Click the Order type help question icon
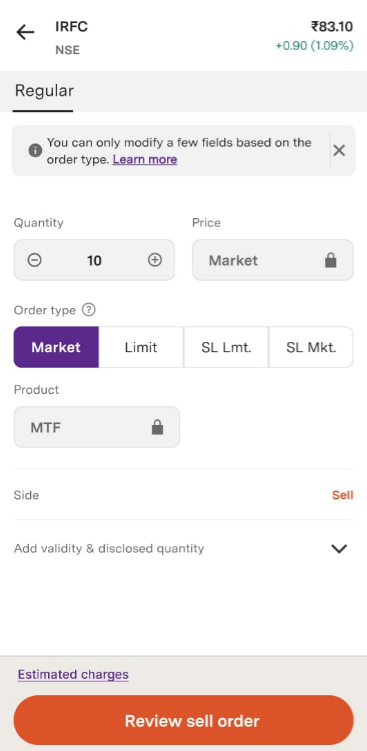The width and height of the screenshot is (367, 751). (89, 310)
